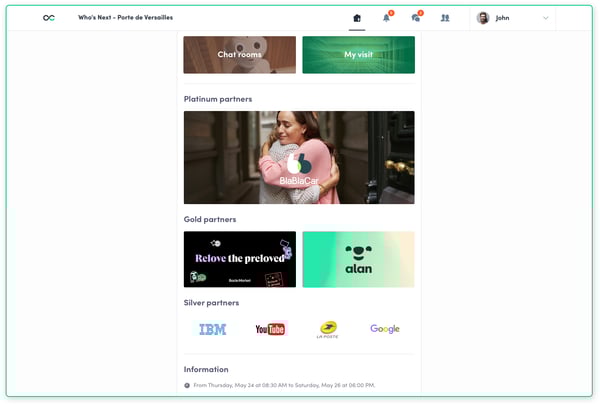The height and width of the screenshot is (405, 600).
Task: Click the Gold partners heading
Action: pyautogui.click(x=210, y=219)
